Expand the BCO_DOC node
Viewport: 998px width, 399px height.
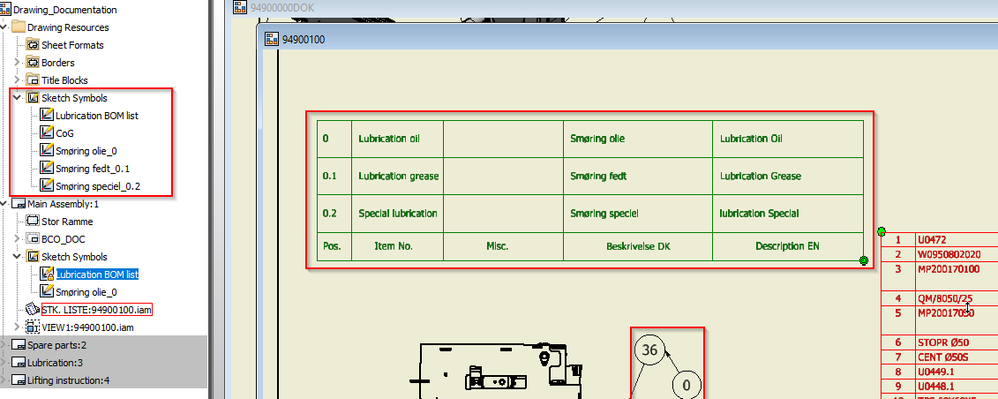[x=17, y=239]
